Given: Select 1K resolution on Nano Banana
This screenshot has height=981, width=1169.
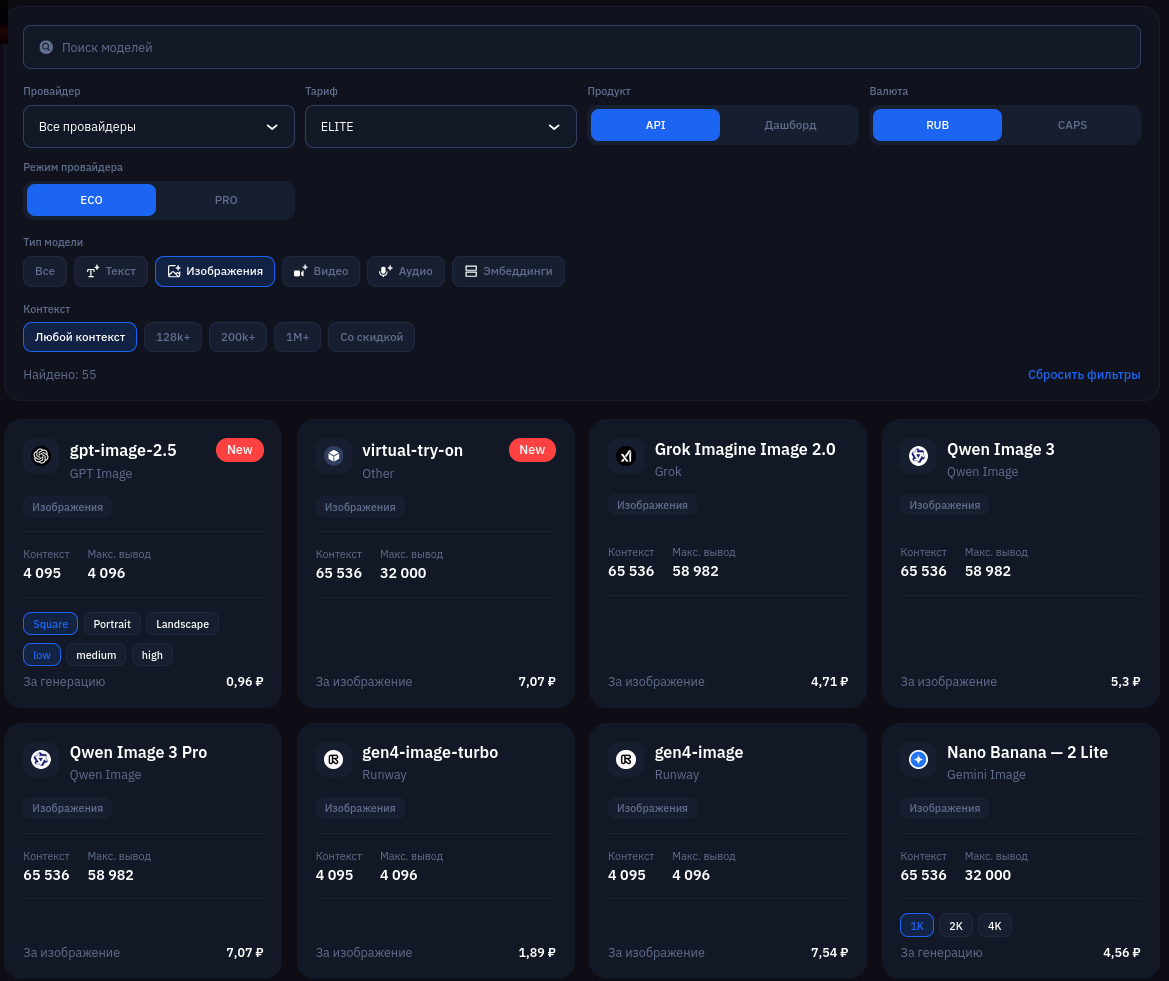Looking at the screenshot, I should (x=917, y=926).
